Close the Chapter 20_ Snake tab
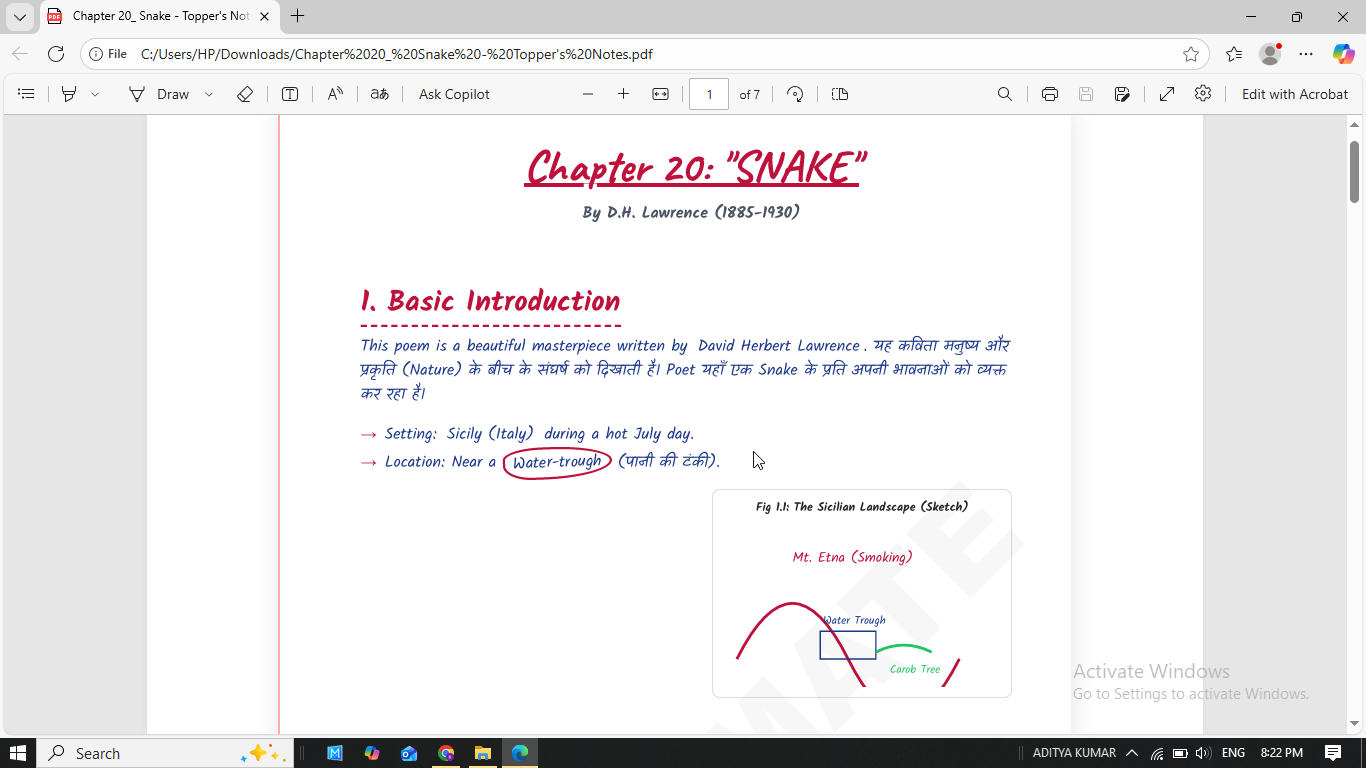Image resolution: width=1366 pixels, height=768 pixels. (x=265, y=16)
